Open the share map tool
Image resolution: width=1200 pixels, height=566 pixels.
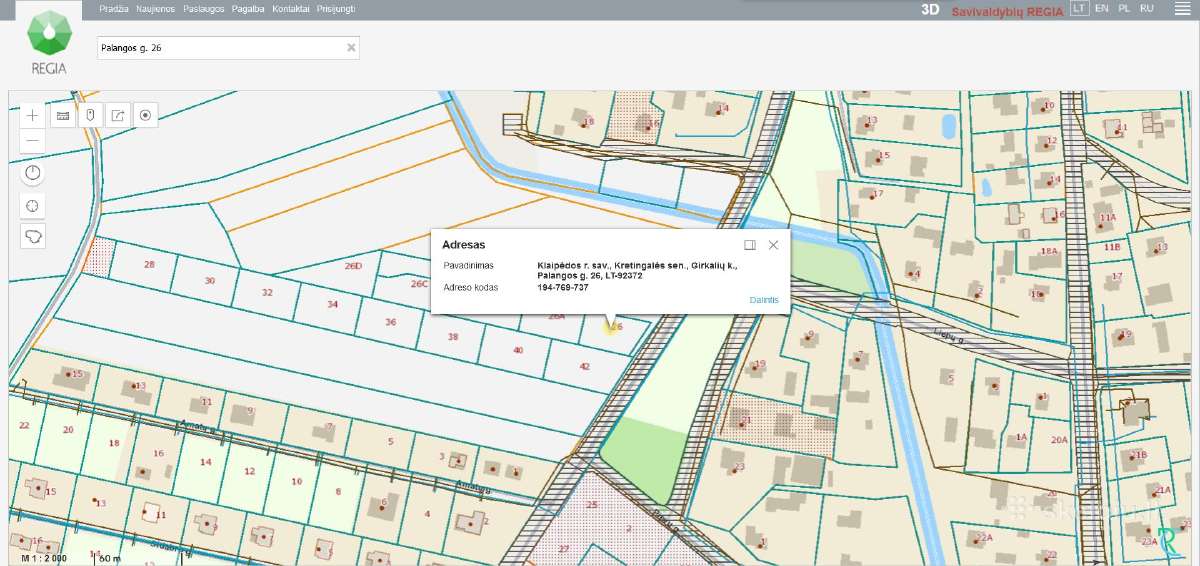(118, 116)
